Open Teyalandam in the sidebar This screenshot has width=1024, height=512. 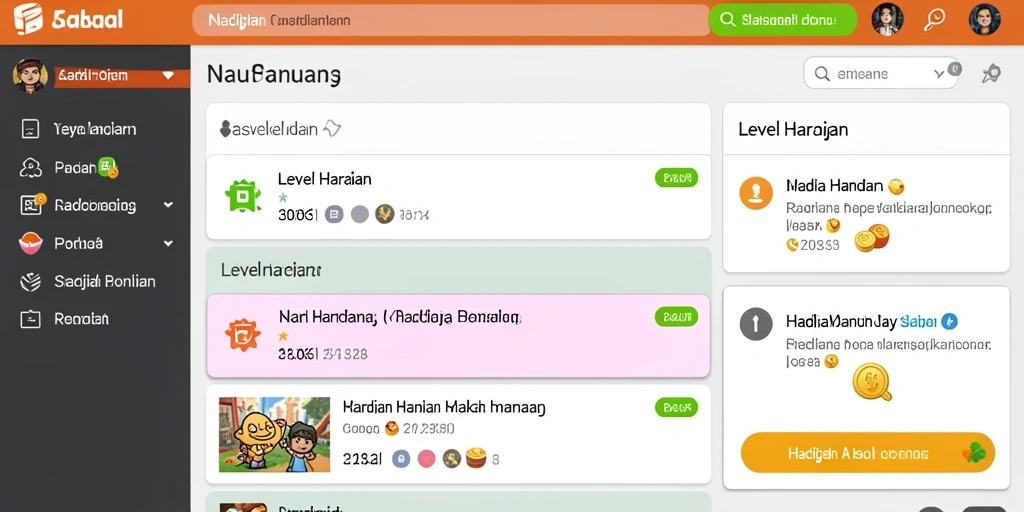(x=95, y=129)
